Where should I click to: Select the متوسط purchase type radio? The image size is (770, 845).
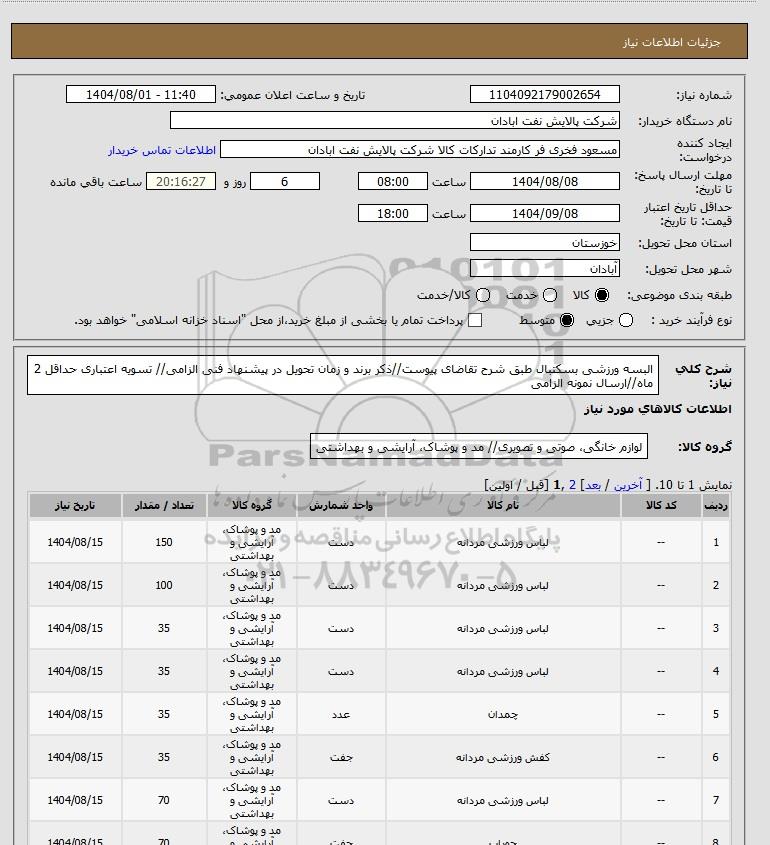[567, 320]
